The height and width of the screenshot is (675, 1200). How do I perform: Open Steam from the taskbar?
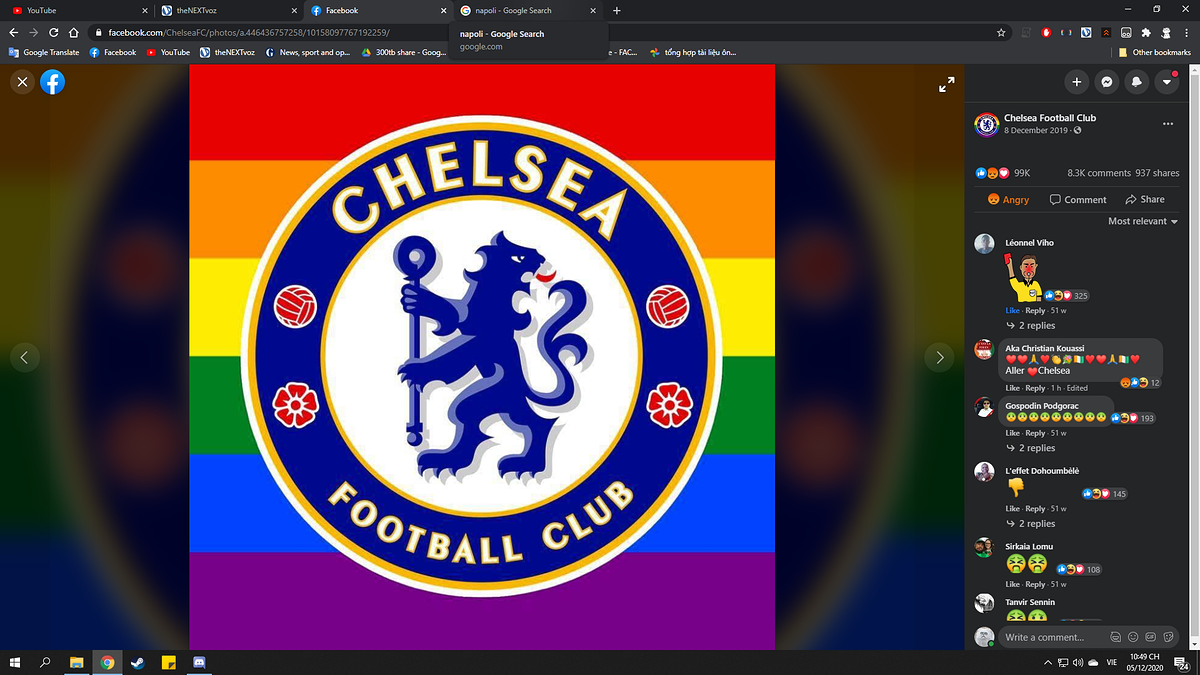(x=137, y=662)
